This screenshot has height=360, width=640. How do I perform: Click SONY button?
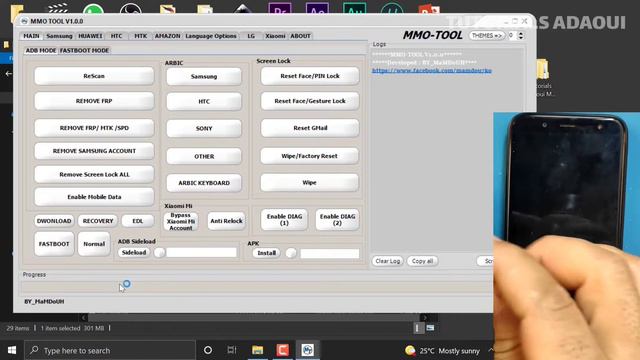(204, 128)
